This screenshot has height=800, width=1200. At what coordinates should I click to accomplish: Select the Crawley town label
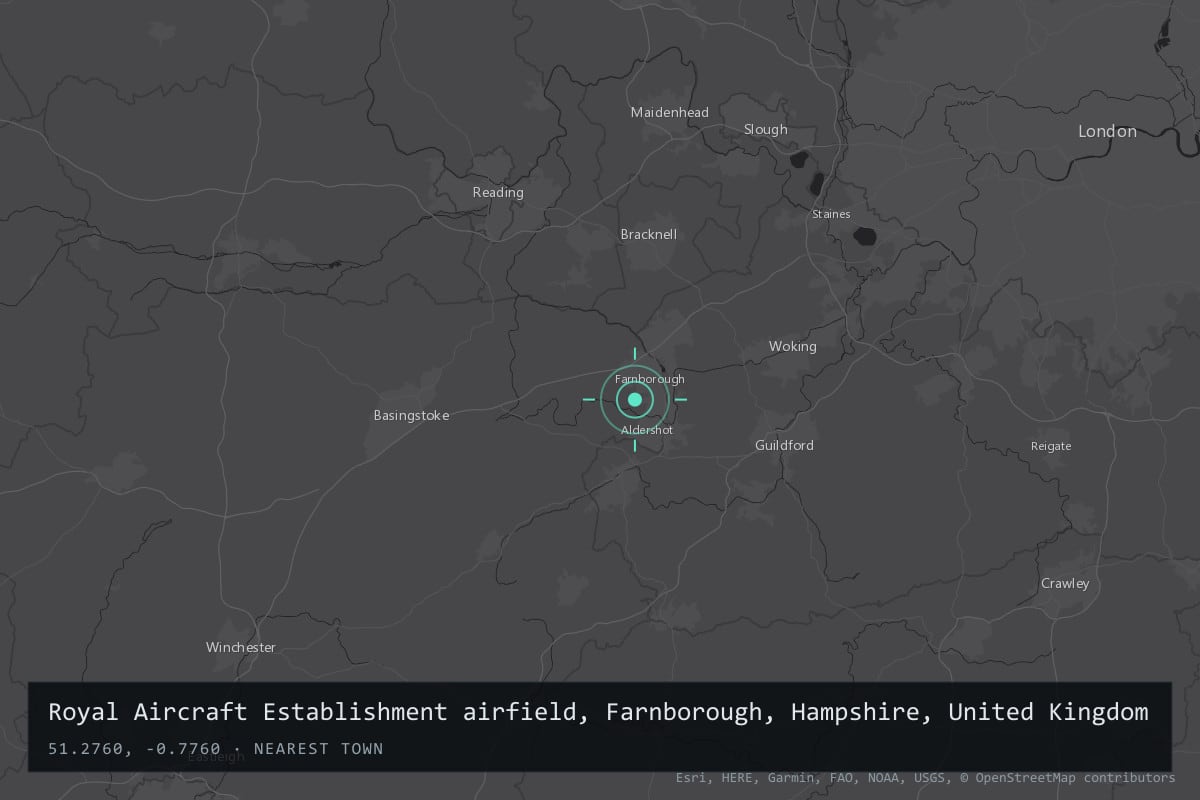1065,583
